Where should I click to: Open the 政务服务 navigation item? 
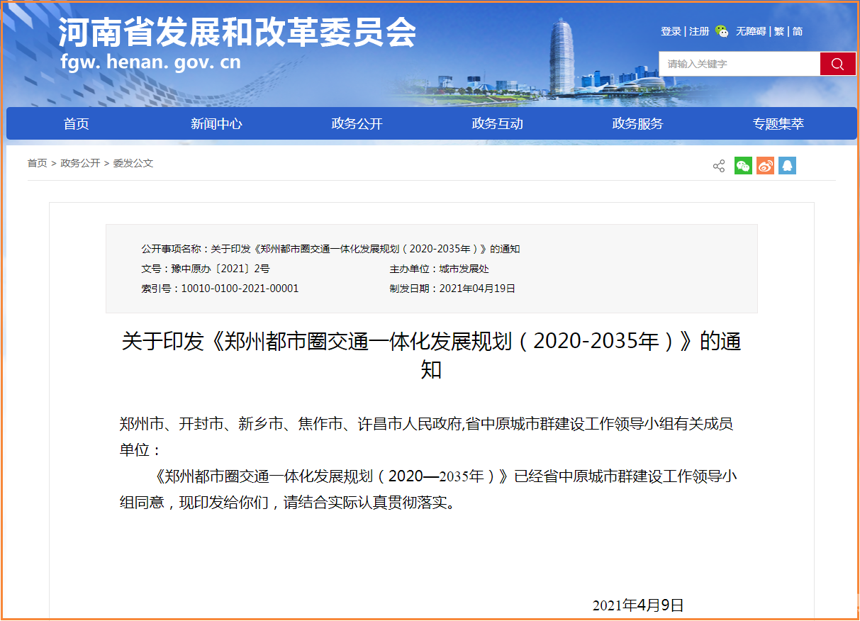click(x=637, y=123)
